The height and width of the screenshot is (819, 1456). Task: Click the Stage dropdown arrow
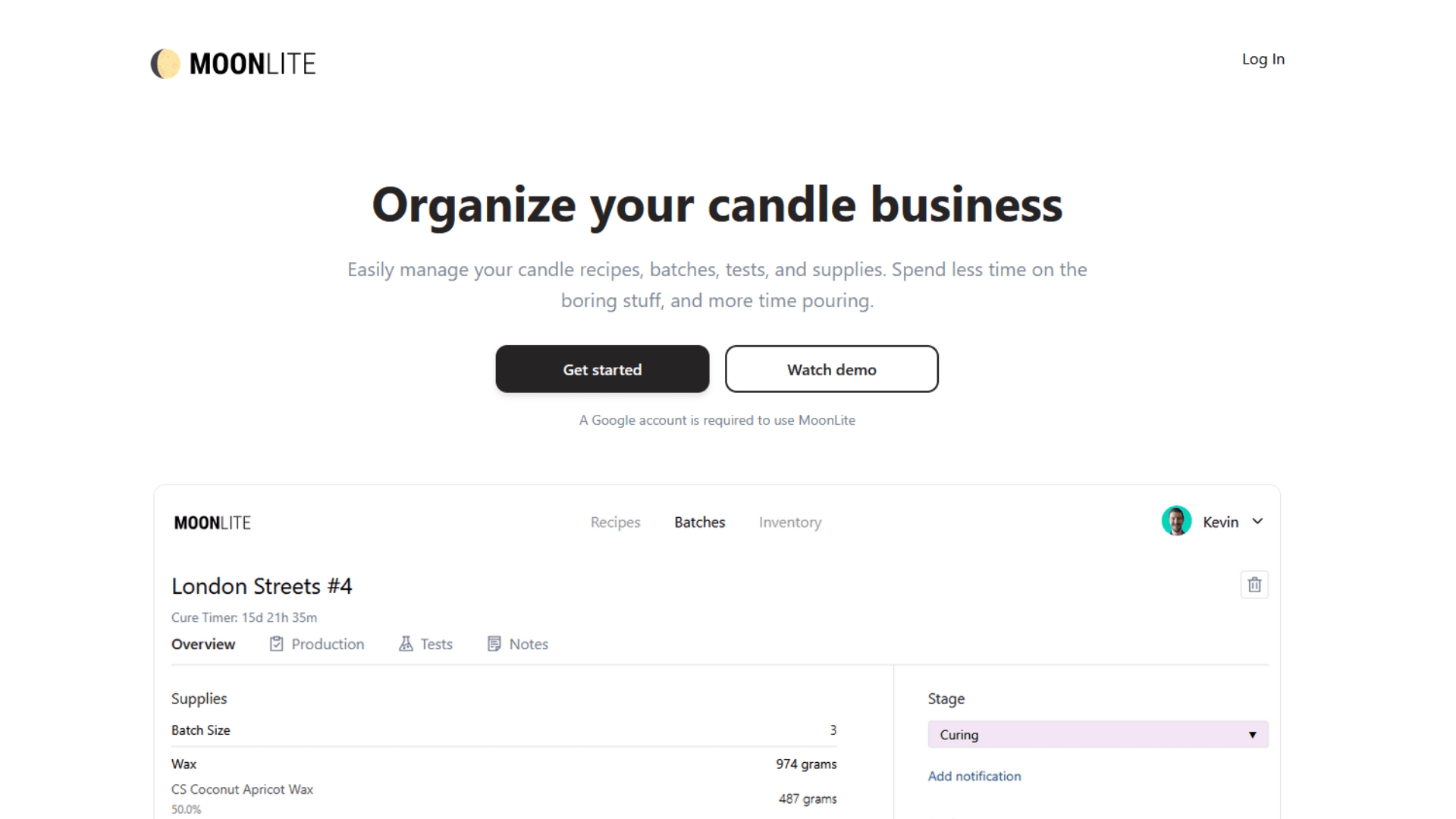1252,735
